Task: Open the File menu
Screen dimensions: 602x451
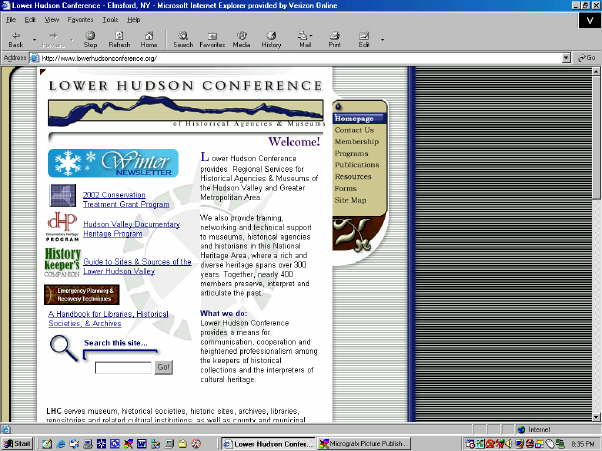Action: click(11, 20)
